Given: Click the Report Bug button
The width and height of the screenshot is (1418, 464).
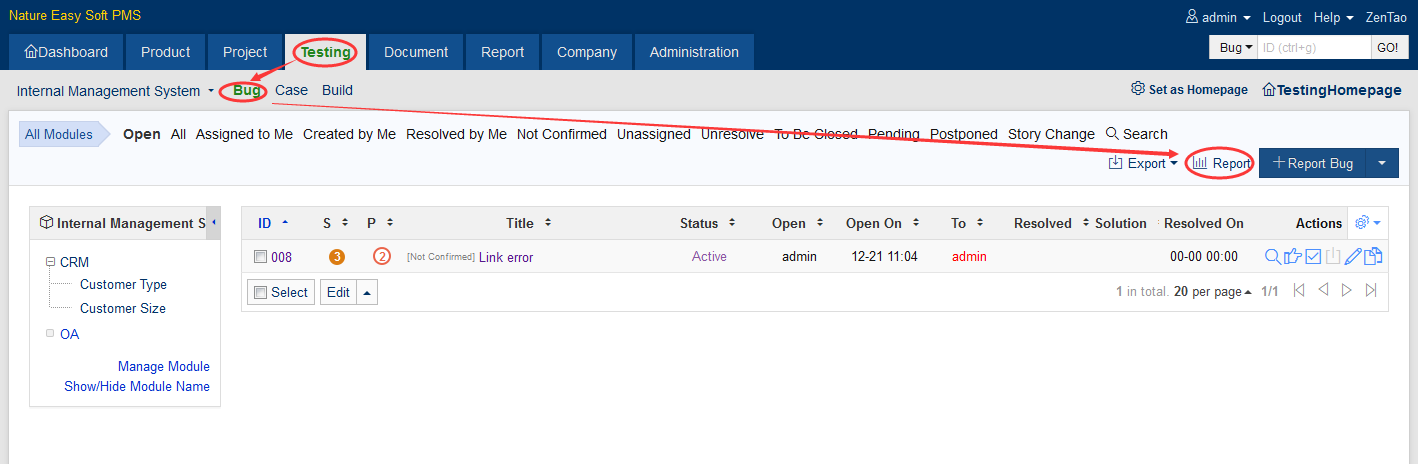Looking at the screenshot, I should click(1312, 163).
